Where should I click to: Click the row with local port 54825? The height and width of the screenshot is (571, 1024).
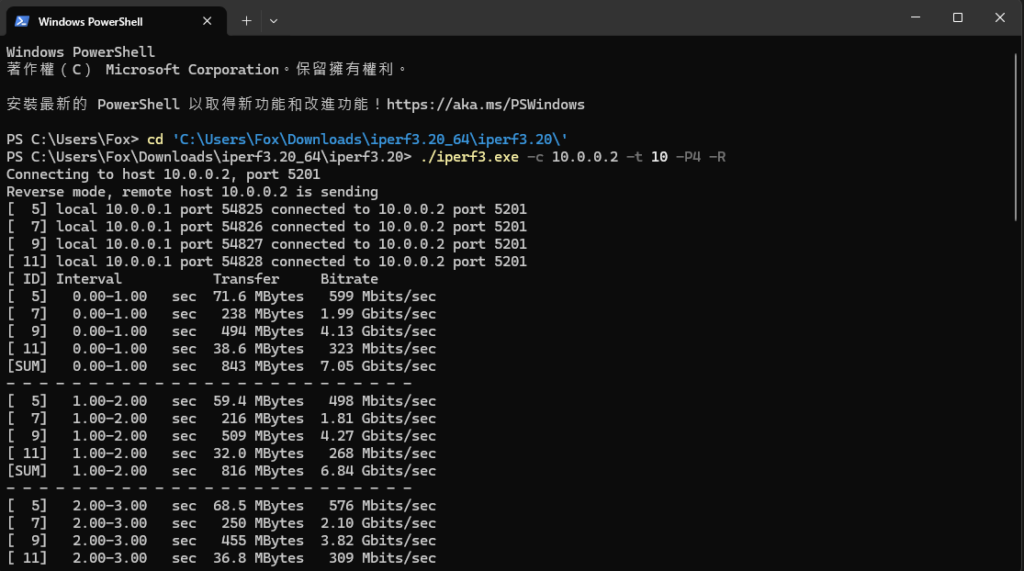[x=266, y=209]
